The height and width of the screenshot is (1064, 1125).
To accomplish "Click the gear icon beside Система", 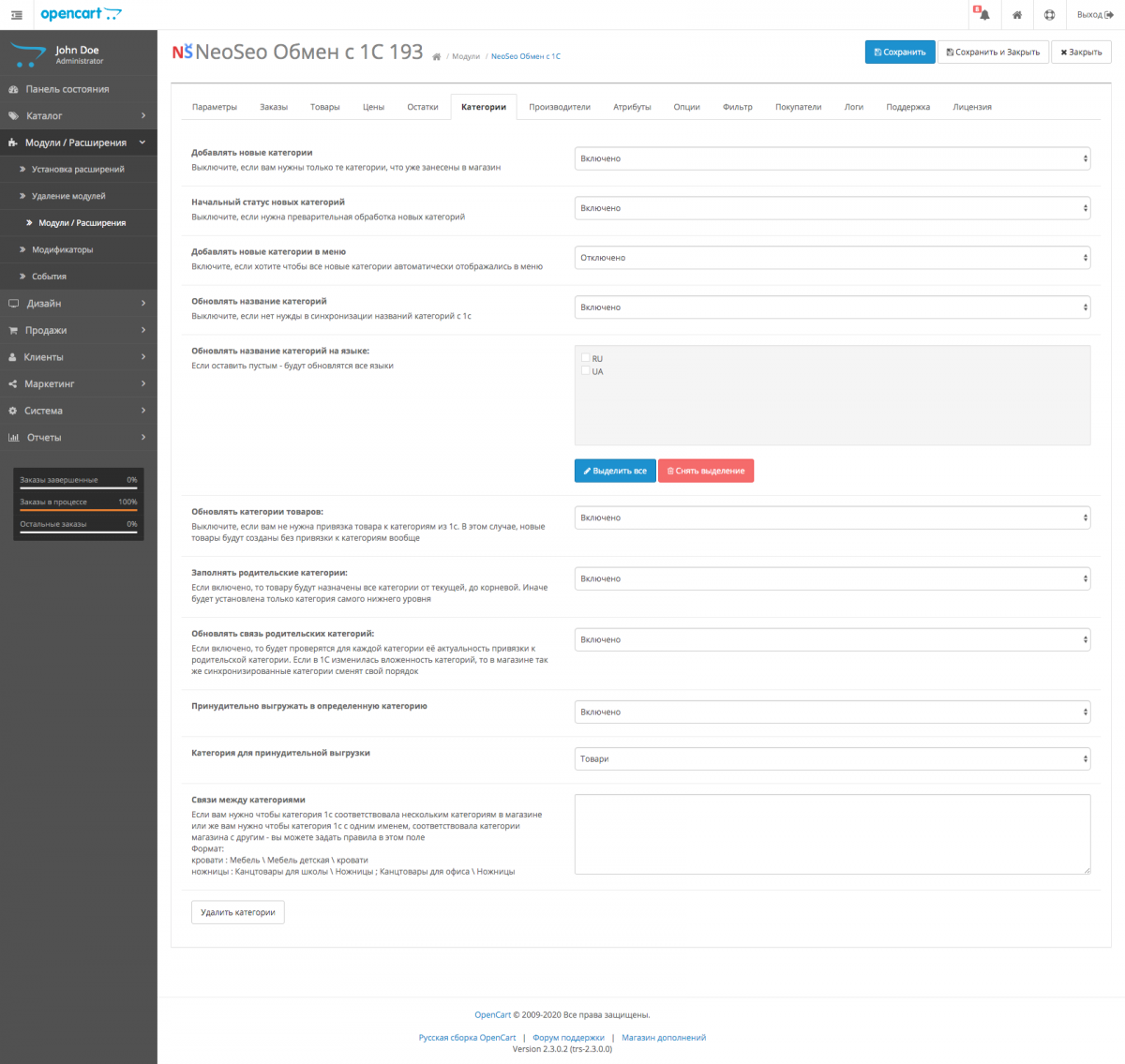I will click(13, 411).
